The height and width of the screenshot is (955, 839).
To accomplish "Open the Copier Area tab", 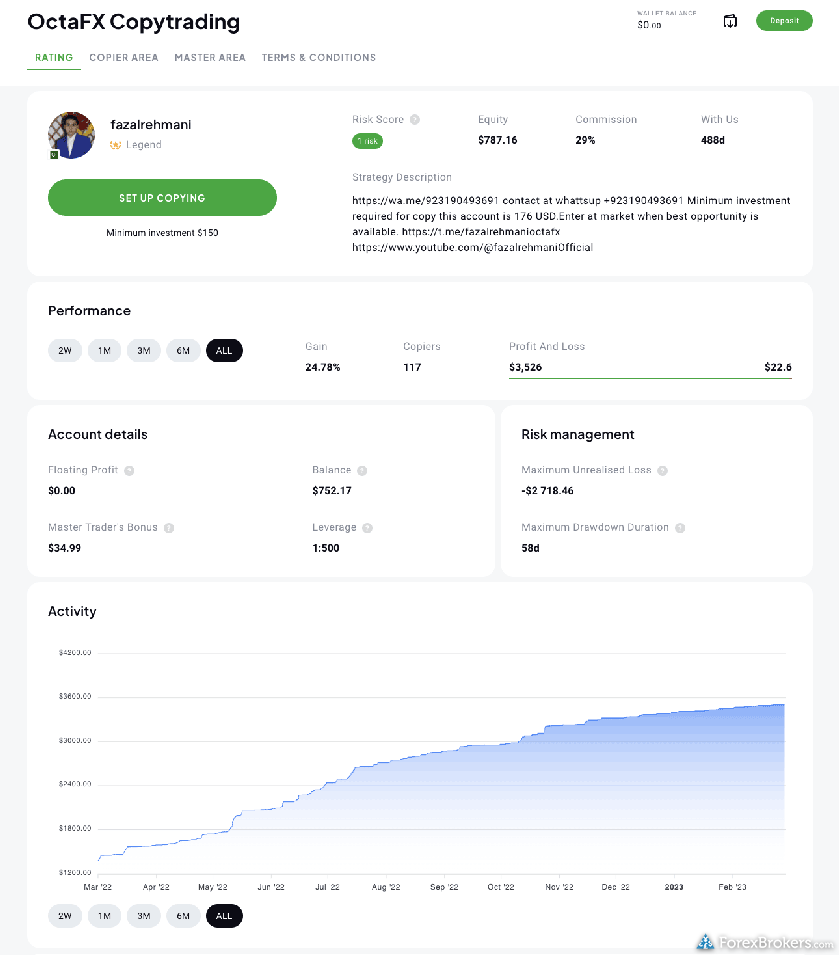I will click(x=124, y=58).
